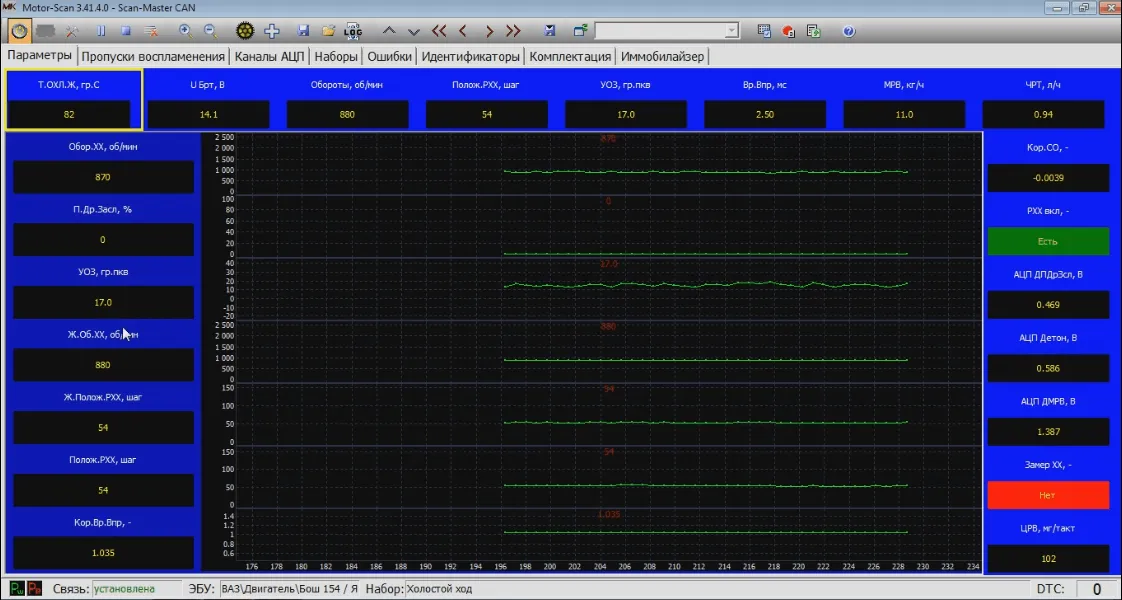Click the single left red arrow
Screen dimensions: 1122x600
tap(463, 31)
